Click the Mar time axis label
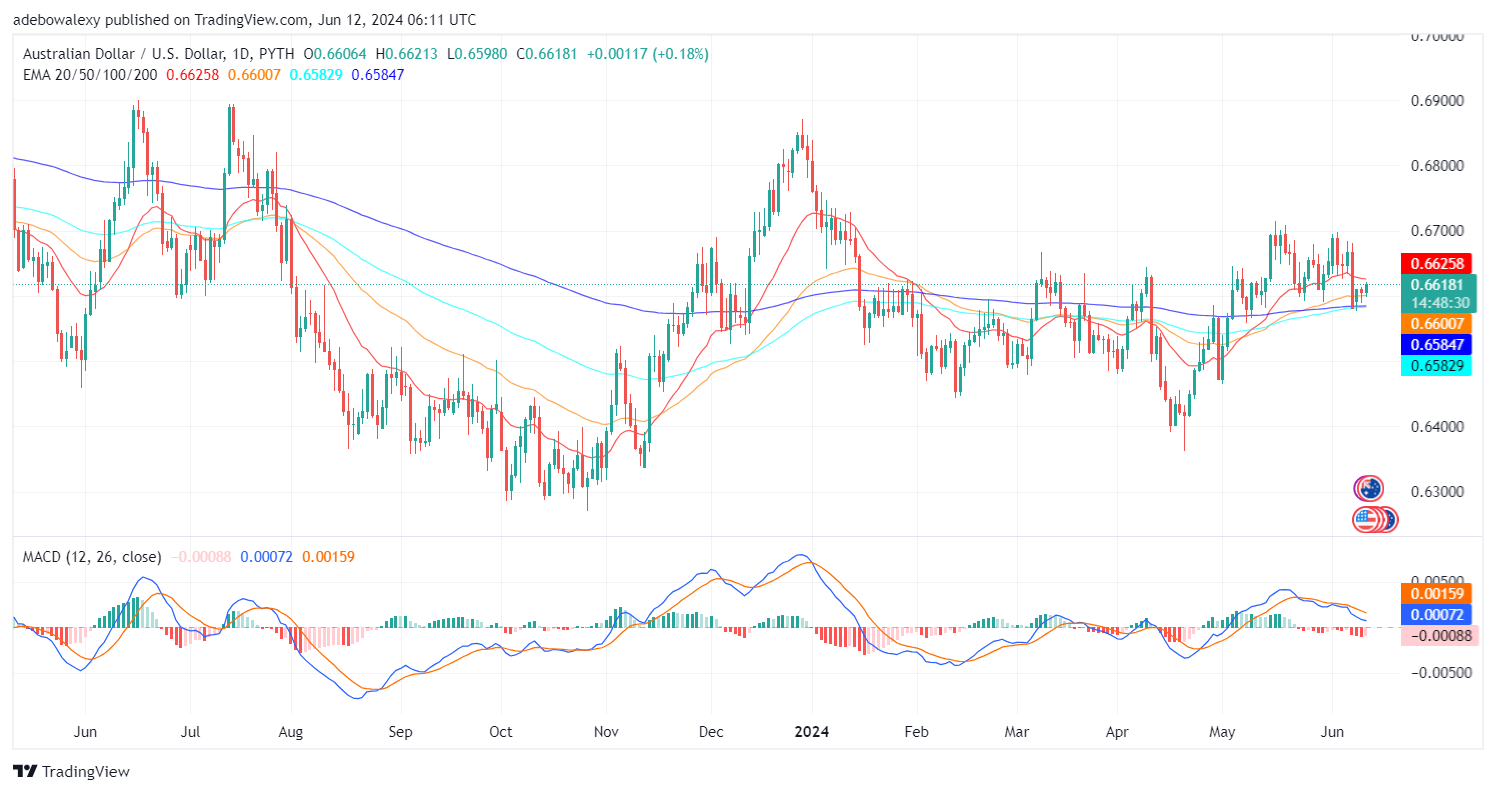1496x793 pixels. pyautogui.click(x=1017, y=731)
